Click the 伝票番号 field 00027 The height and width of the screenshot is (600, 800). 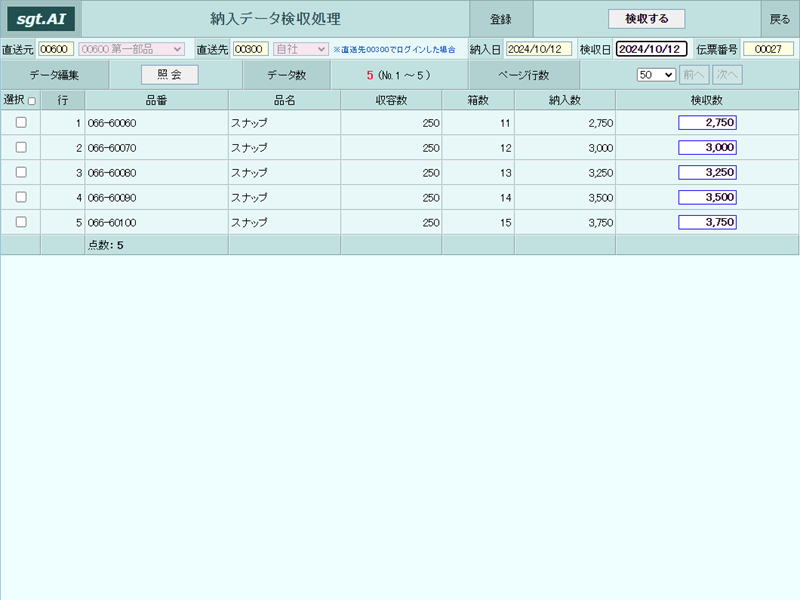coord(768,49)
